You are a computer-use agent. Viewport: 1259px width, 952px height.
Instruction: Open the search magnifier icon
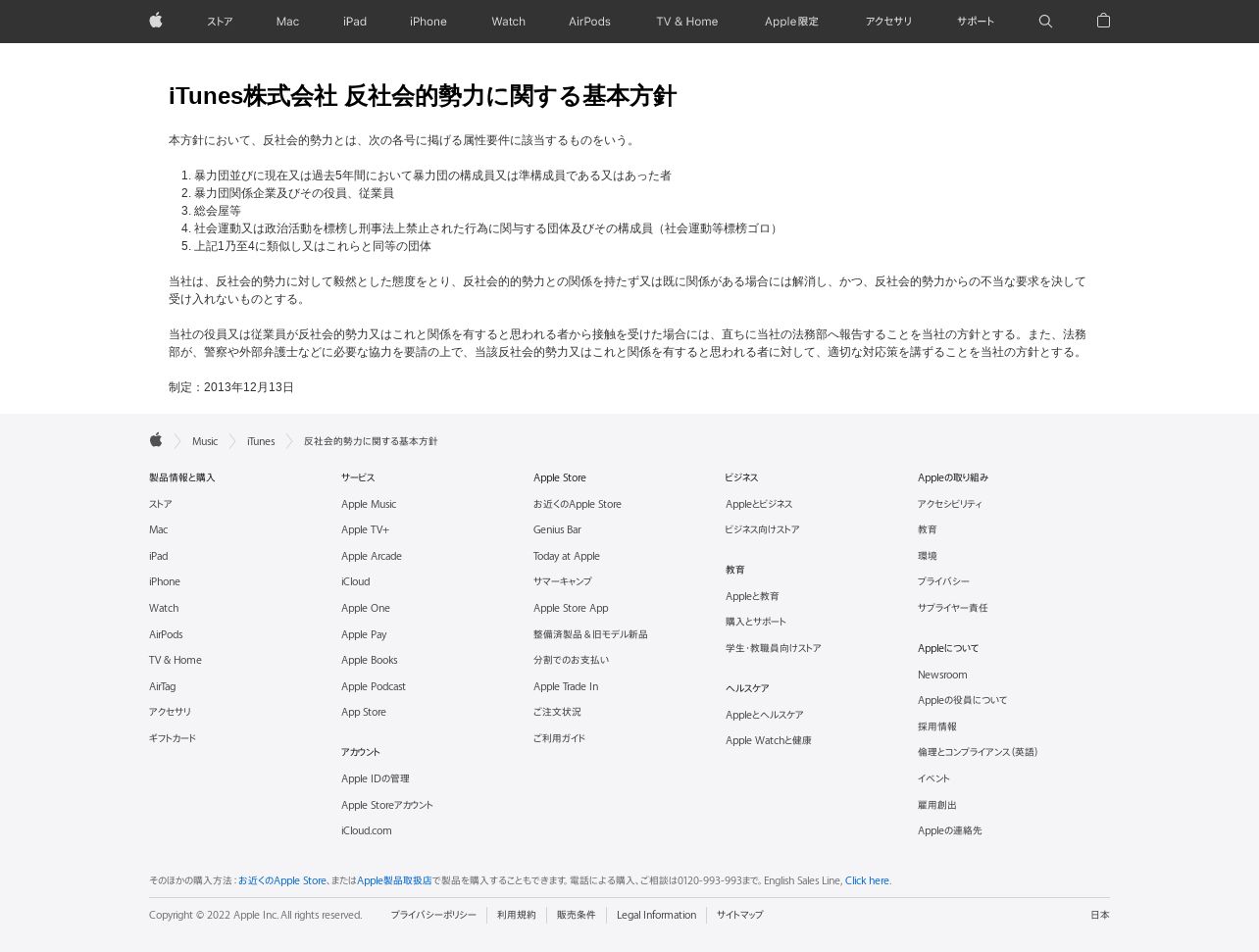(x=1045, y=22)
